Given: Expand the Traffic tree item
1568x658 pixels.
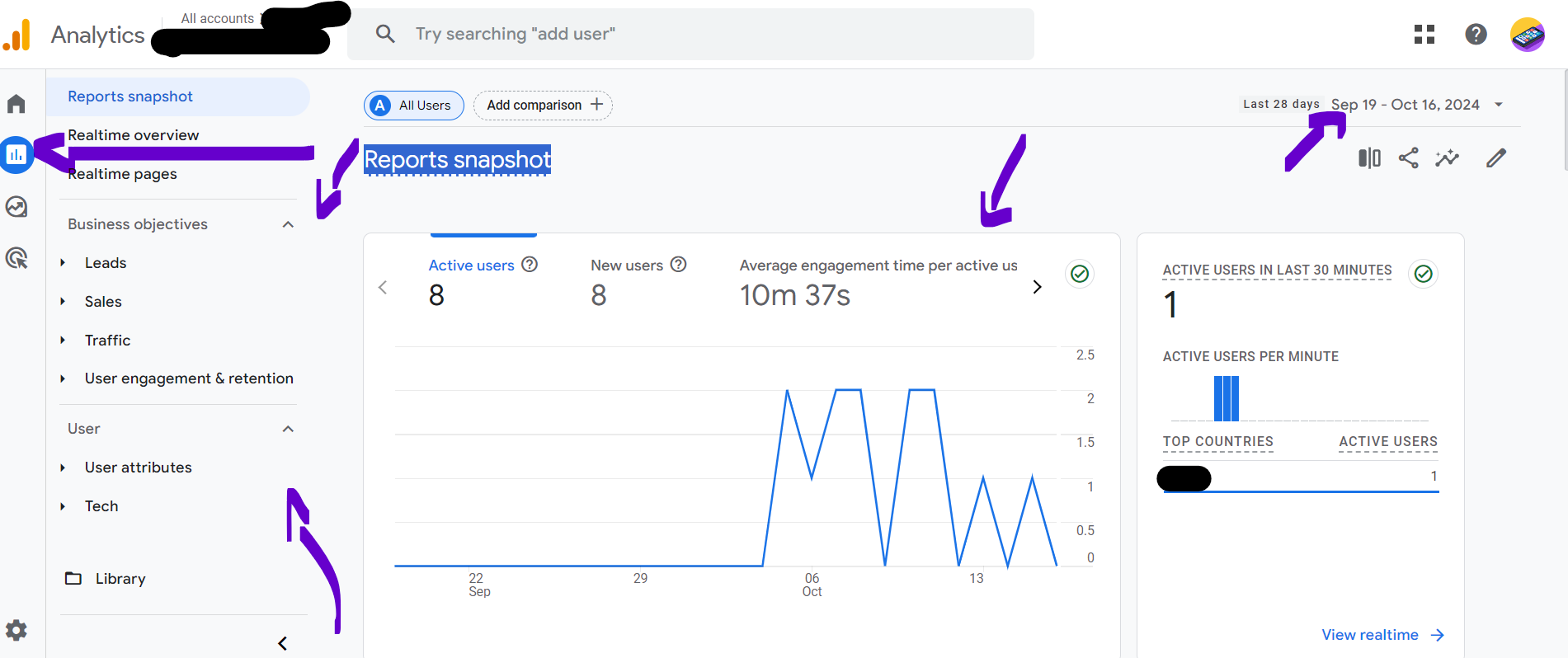Looking at the screenshot, I should coord(63,341).
